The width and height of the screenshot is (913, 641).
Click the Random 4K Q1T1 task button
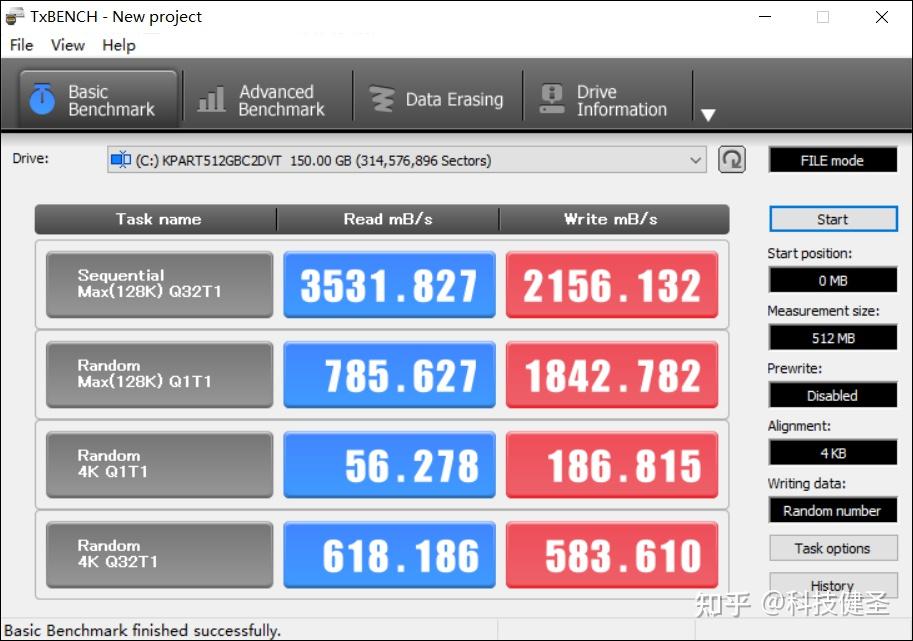point(160,465)
